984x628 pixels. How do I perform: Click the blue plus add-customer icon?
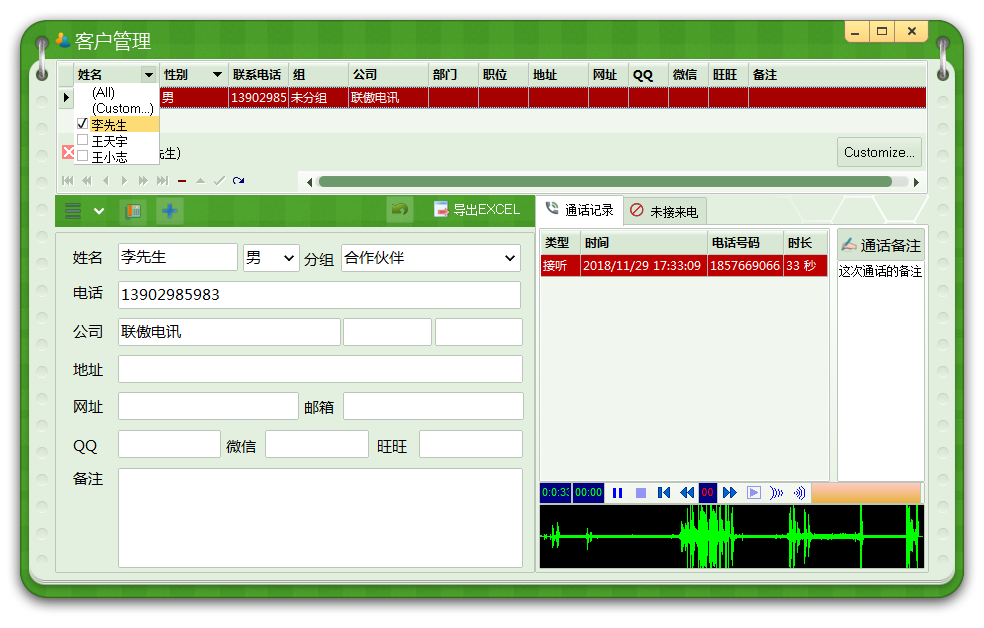pos(169,211)
